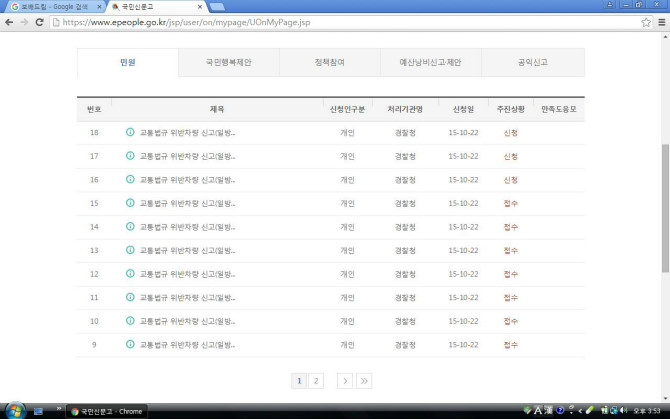Click the 접수 status in row 10
The image size is (670, 419).
[511, 321]
